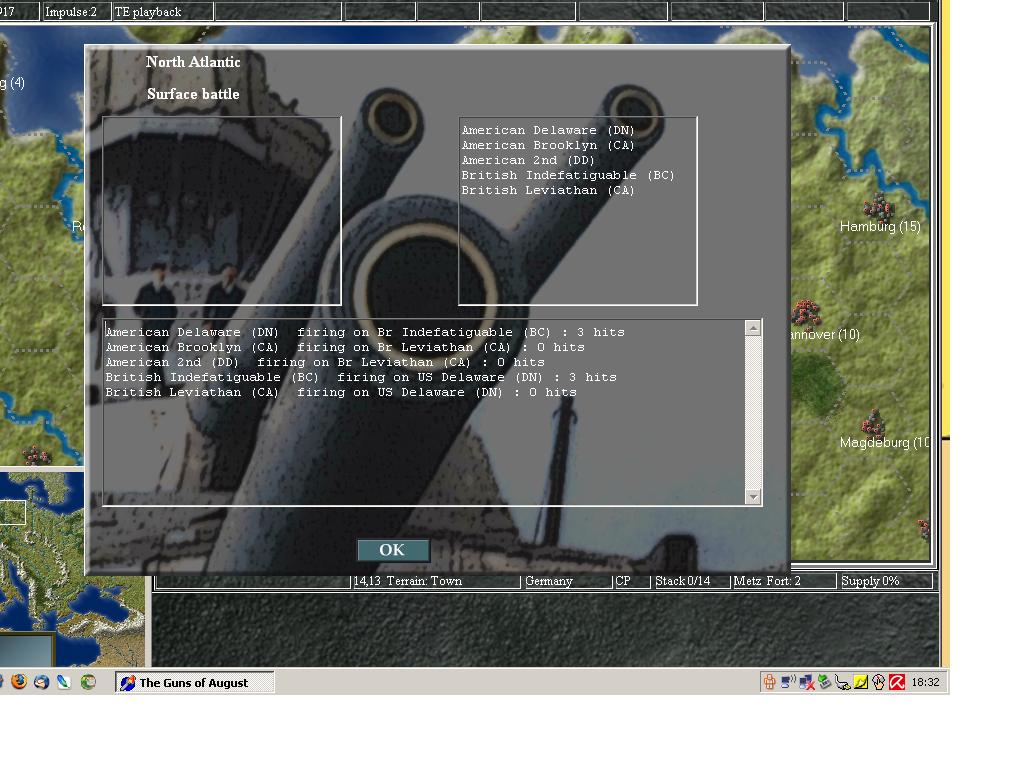This screenshot has width=1024, height=768.
Task: Click log line British Leviathan firing on Delaware
Action: pyautogui.click(x=341, y=392)
